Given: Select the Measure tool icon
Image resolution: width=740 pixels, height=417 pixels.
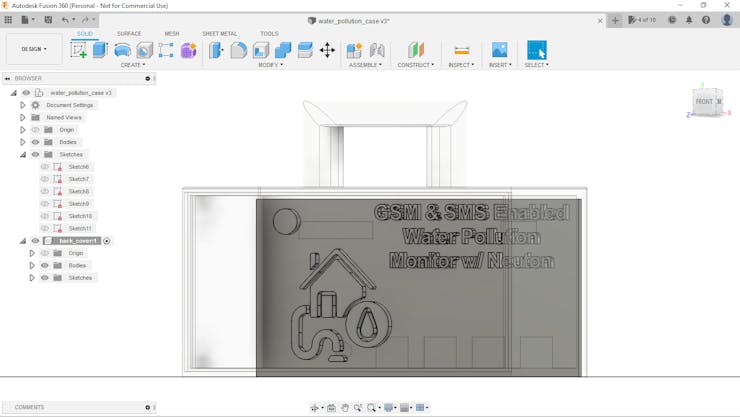Looking at the screenshot, I should click(462, 50).
